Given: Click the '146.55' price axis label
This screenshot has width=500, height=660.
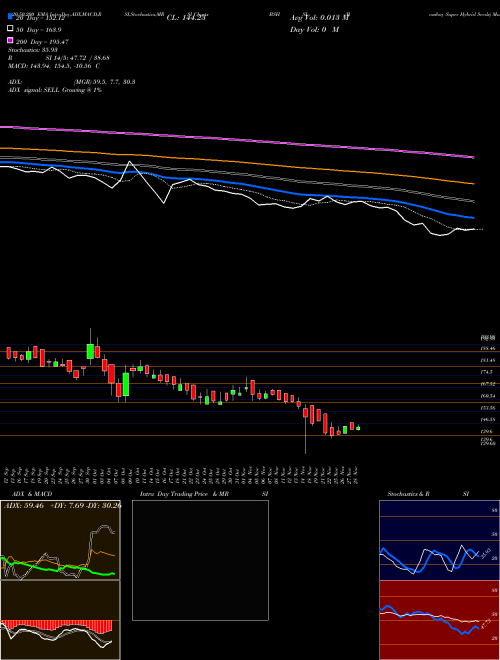Looking at the screenshot, I should click(488, 420).
